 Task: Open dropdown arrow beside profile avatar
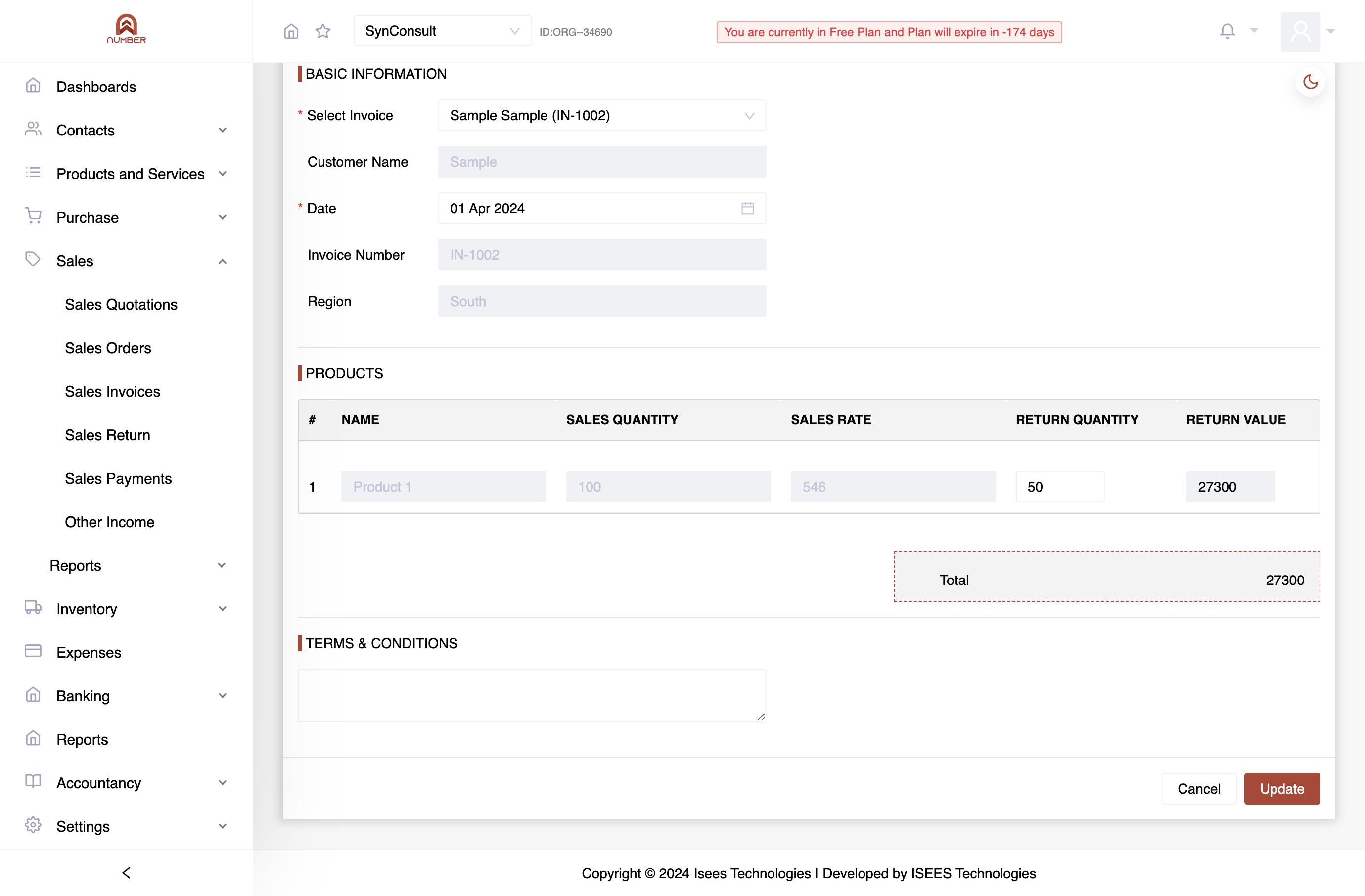(1331, 32)
